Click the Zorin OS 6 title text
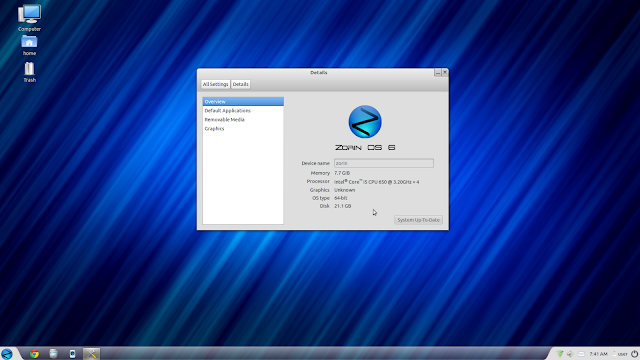Screen dimensions: 640x360 [x=365, y=147]
